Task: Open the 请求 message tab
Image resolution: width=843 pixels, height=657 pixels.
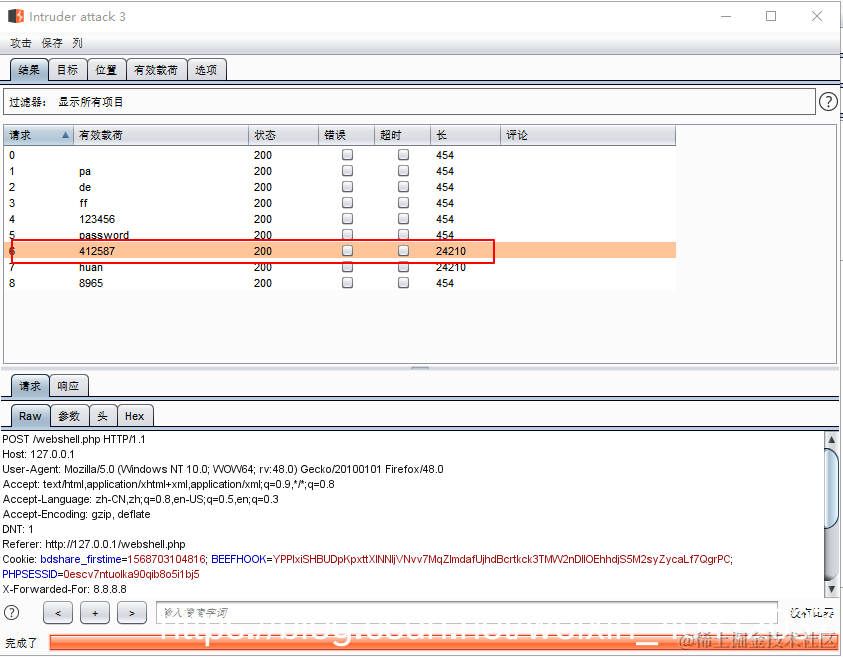Action: click(x=30, y=386)
